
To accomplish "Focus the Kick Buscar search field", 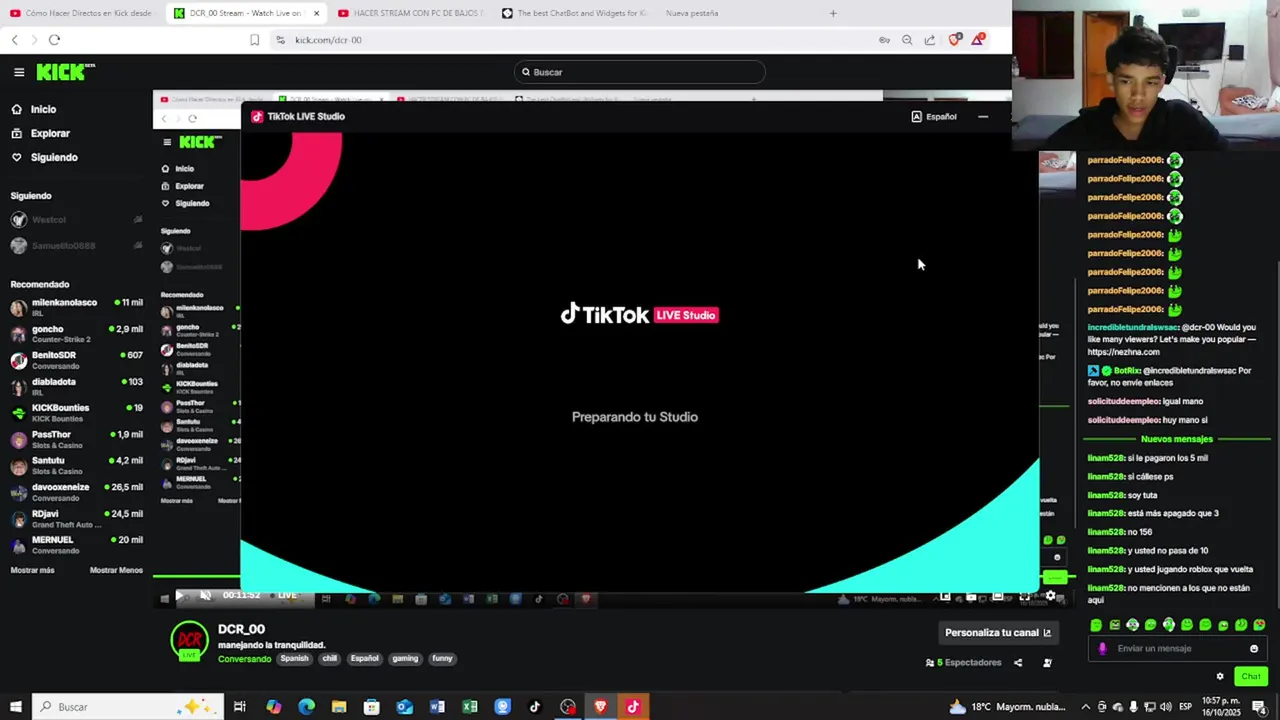I will pyautogui.click(x=640, y=72).
